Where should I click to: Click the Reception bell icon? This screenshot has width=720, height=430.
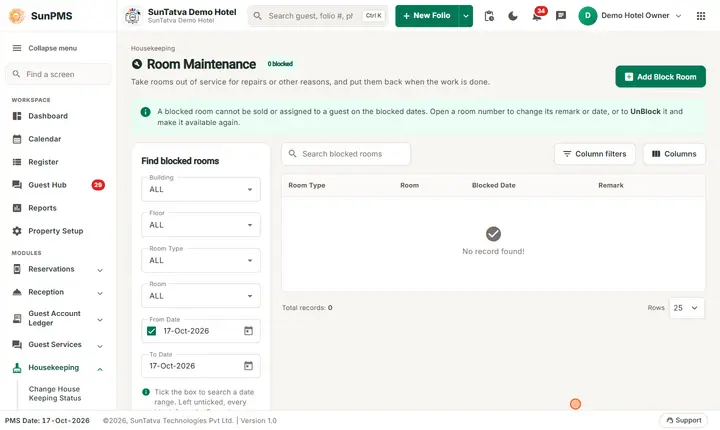17,292
